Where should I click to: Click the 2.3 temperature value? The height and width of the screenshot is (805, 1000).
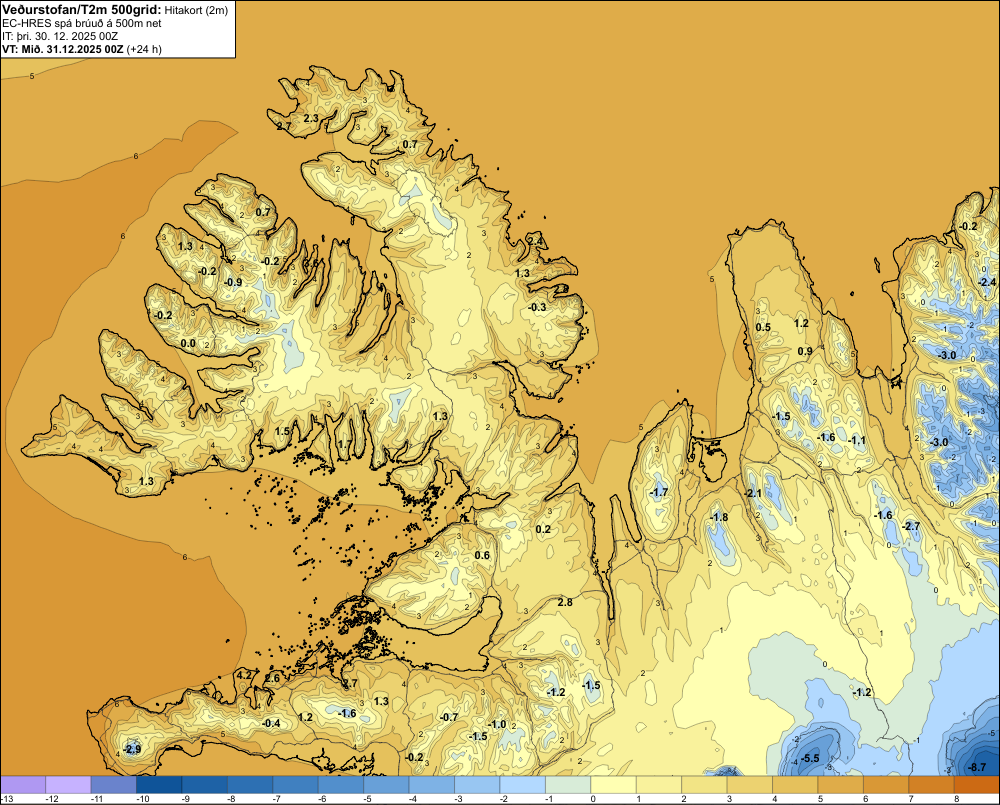pyautogui.click(x=311, y=118)
